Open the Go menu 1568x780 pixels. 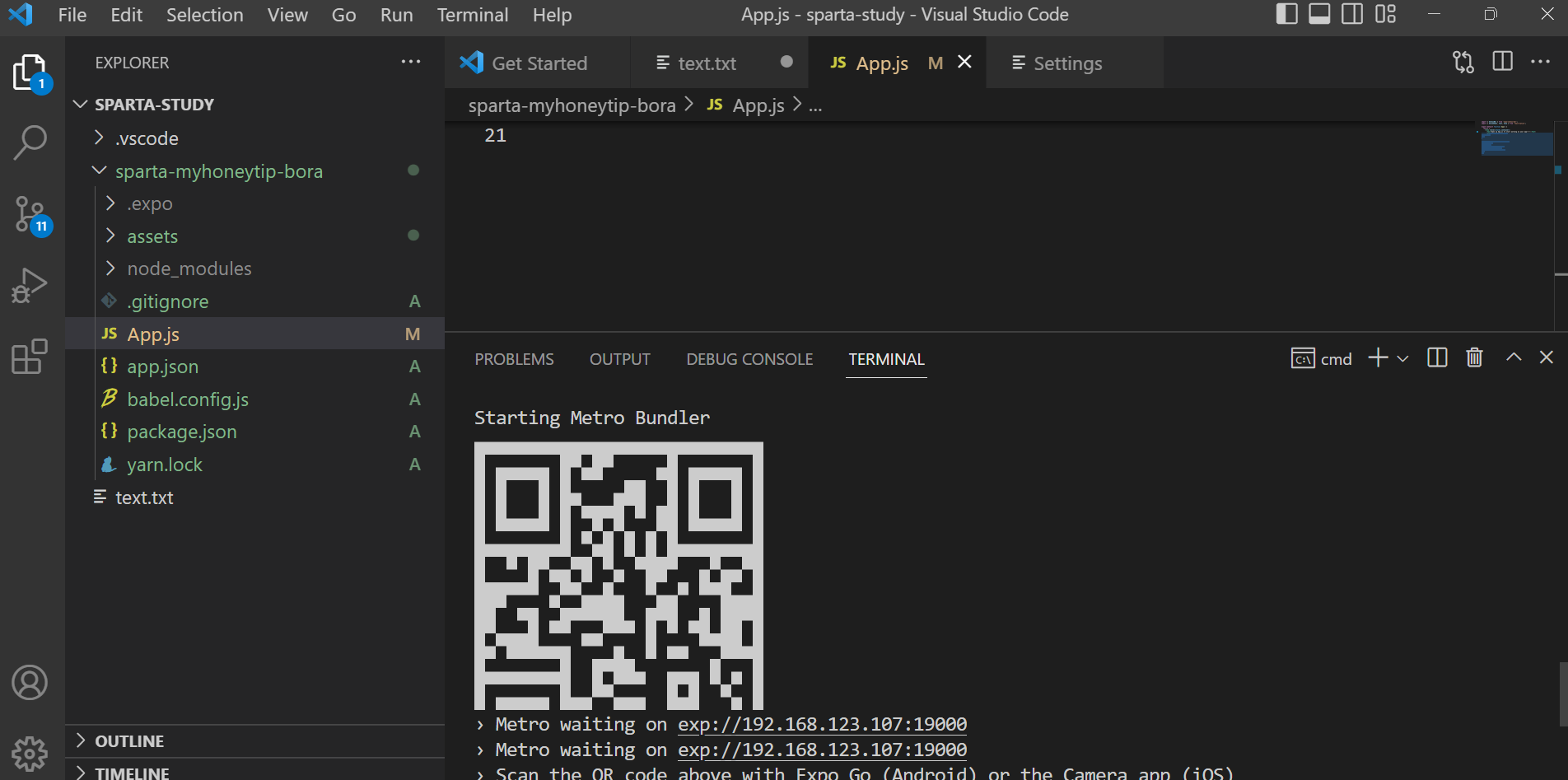click(x=344, y=15)
